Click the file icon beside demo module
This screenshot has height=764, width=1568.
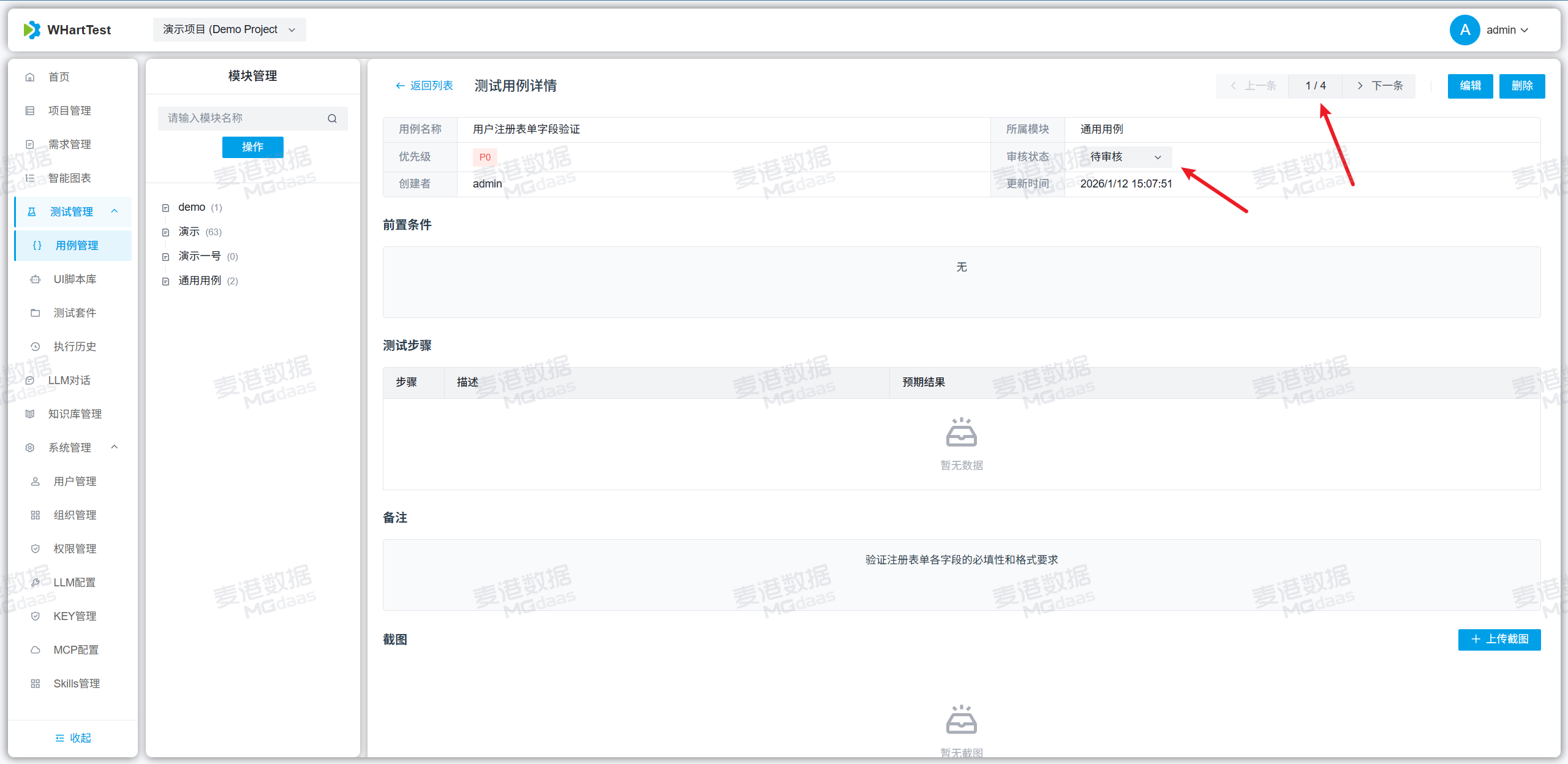(x=165, y=208)
